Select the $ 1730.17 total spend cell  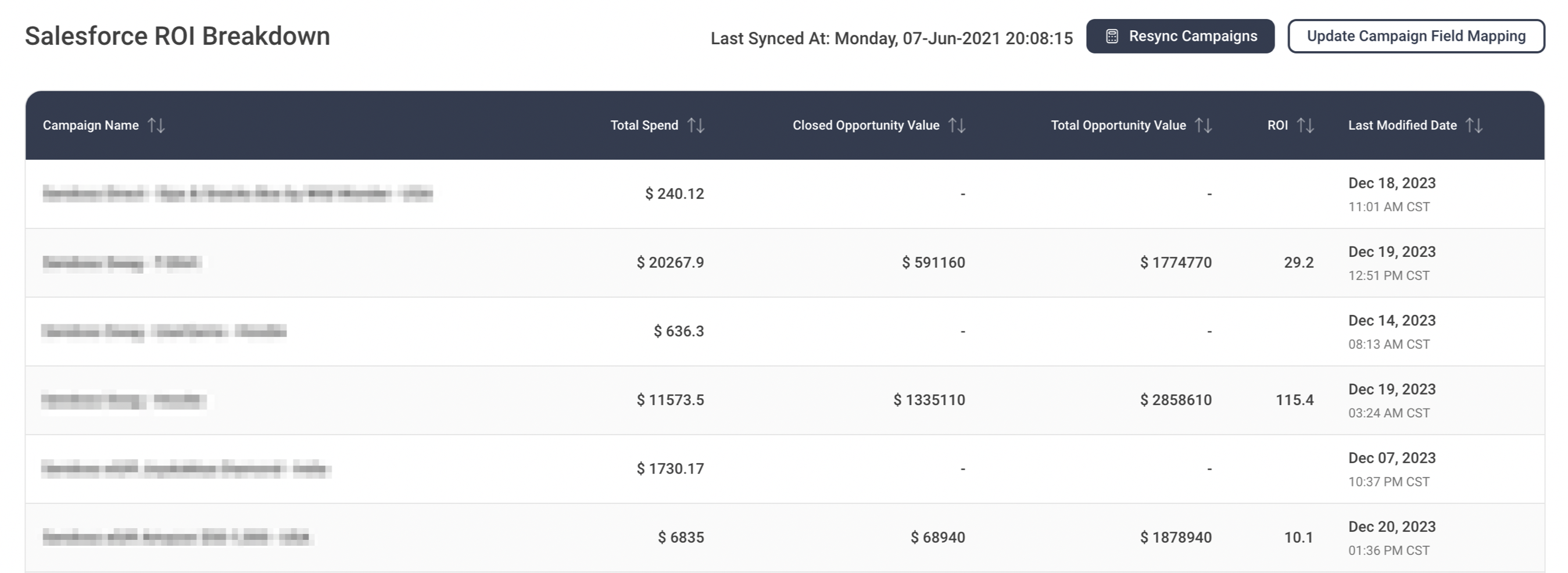pos(670,469)
